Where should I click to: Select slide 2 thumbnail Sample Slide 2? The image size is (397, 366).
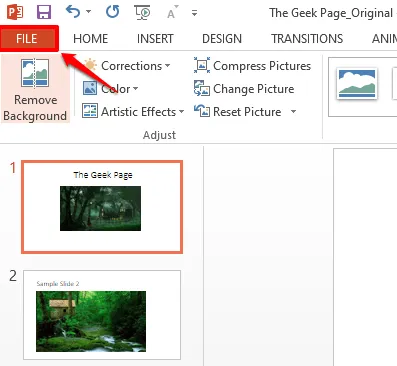102,315
